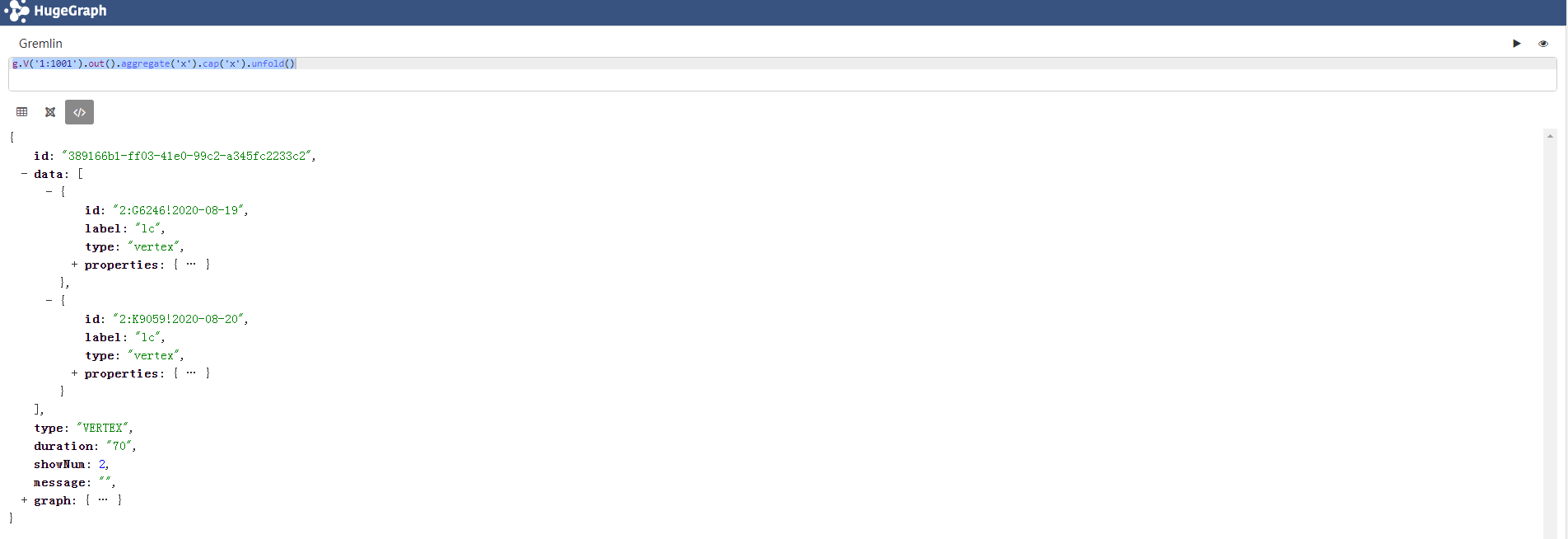Select the JSON code view icon
1568x539 pixels.
click(79, 112)
